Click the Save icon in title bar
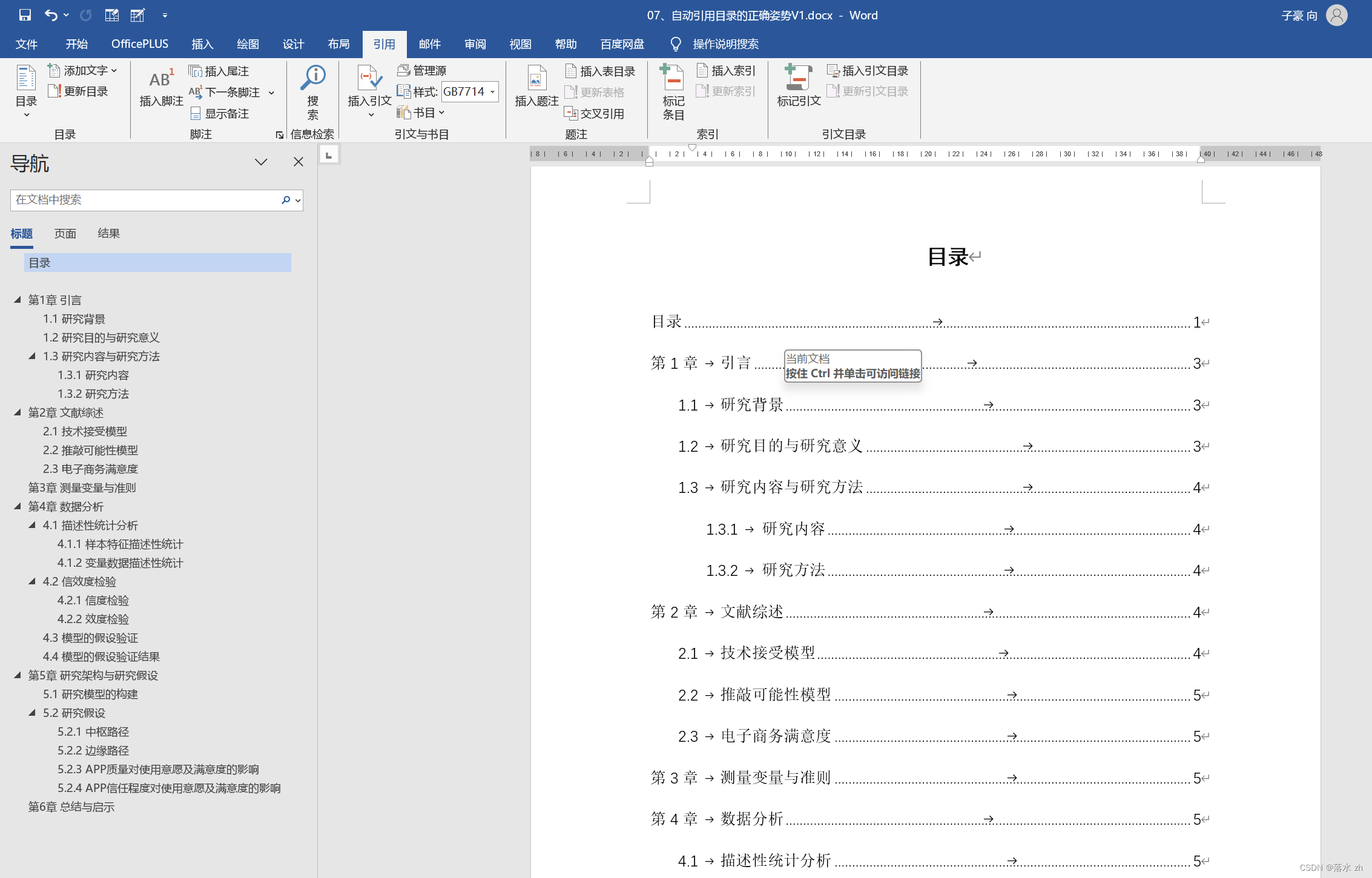Viewport: 1372px width, 878px height. click(x=25, y=15)
